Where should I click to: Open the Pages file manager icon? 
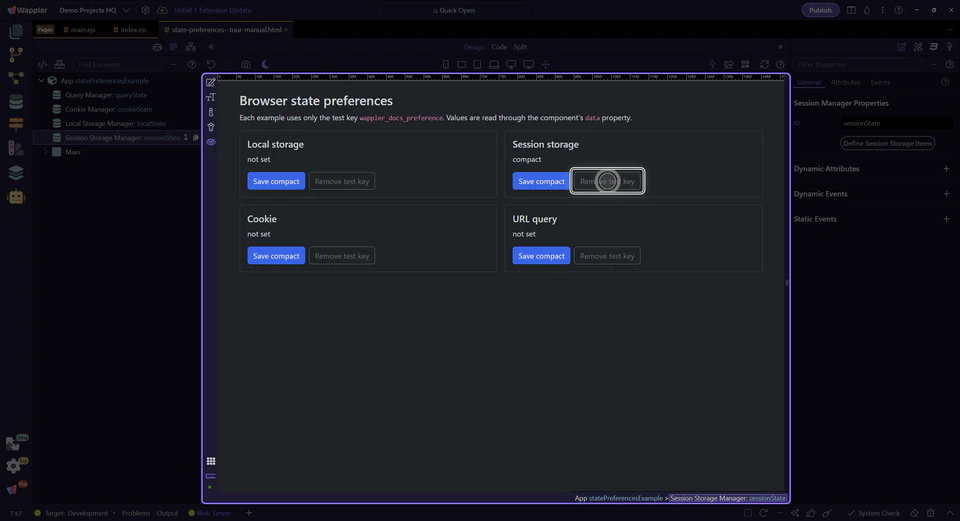coord(16,32)
